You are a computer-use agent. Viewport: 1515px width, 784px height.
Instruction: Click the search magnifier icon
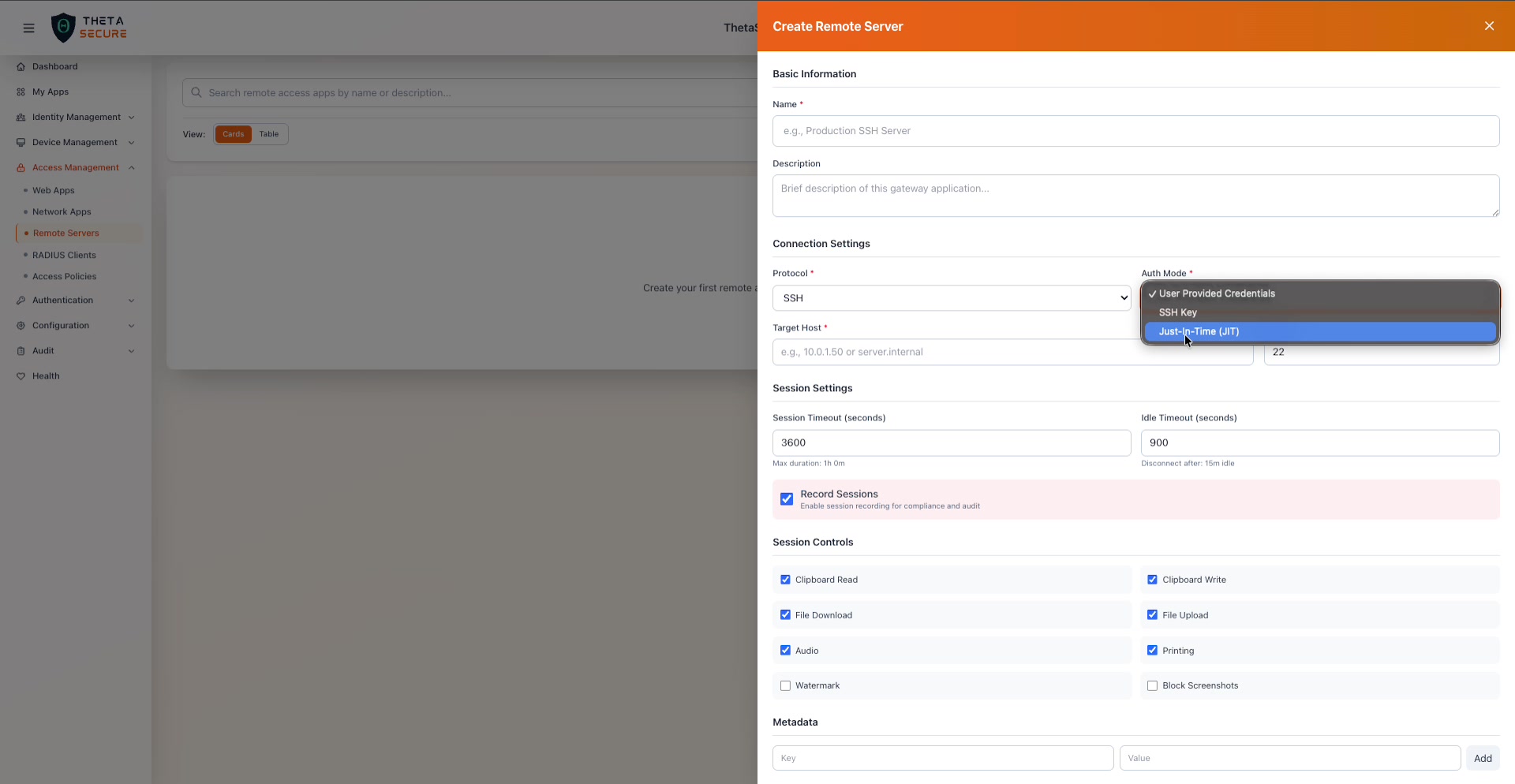pos(196,92)
